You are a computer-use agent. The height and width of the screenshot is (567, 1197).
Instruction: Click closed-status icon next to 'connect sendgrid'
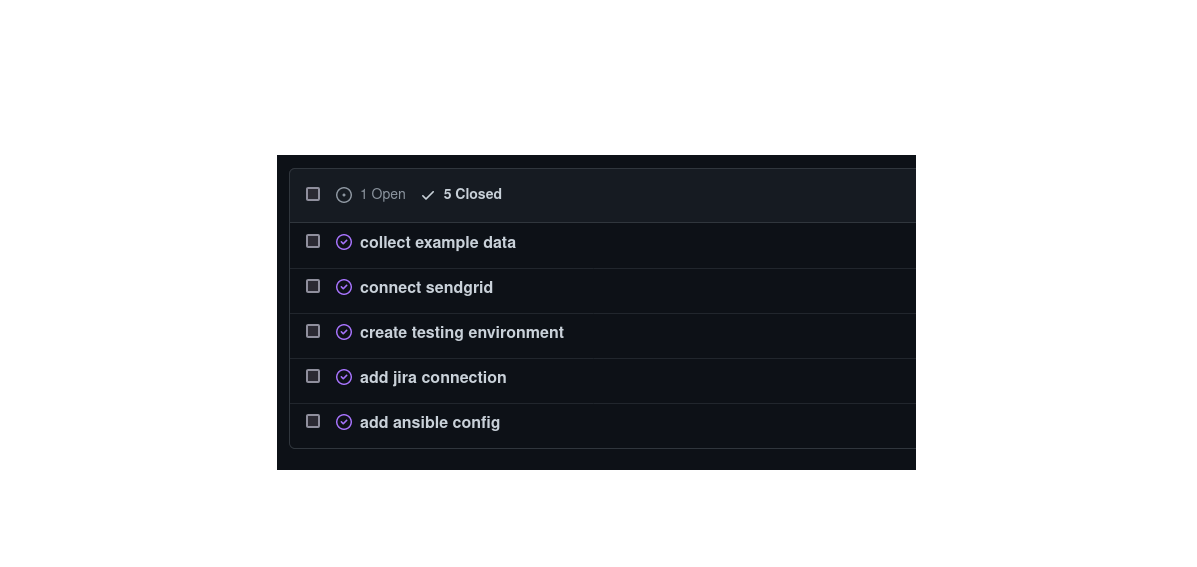pos(344,287)
